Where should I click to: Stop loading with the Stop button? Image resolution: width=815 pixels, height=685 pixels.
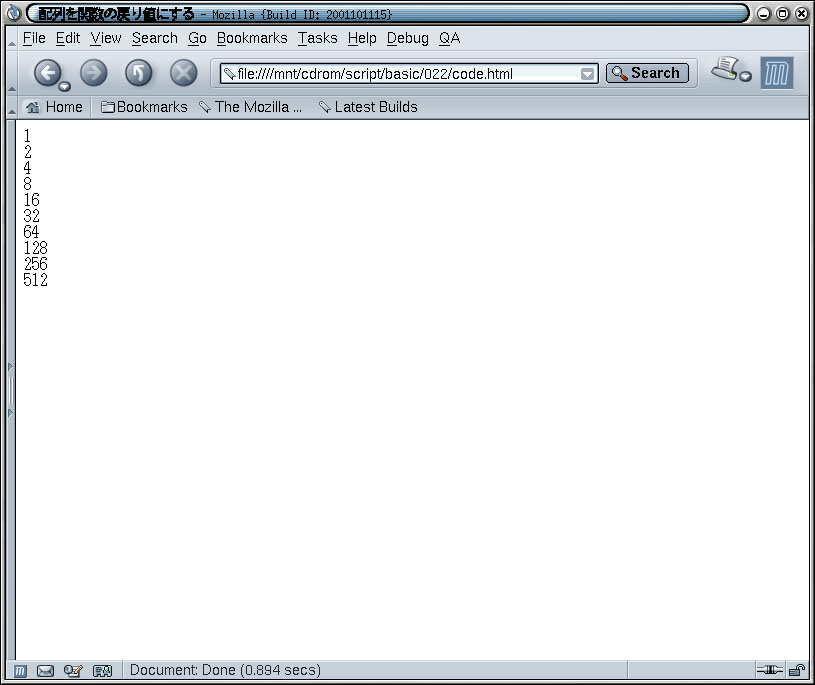coord(183,73)
